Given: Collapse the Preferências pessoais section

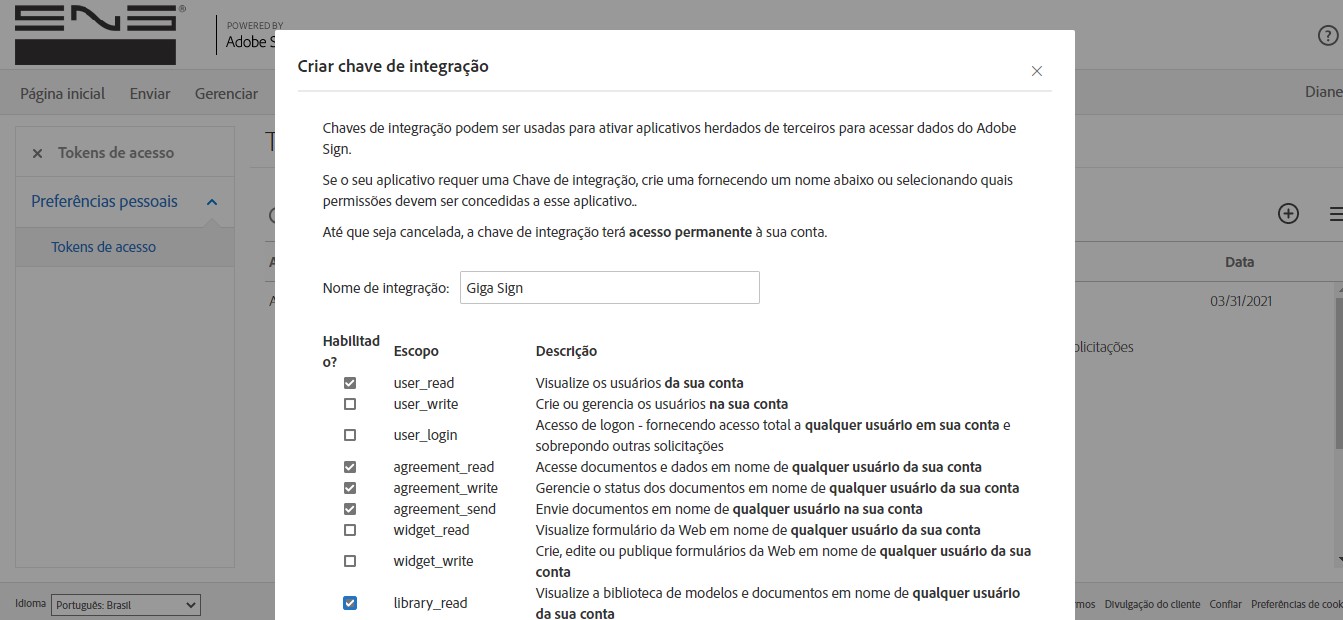Looking at the screenshot, I should point(212,202).
